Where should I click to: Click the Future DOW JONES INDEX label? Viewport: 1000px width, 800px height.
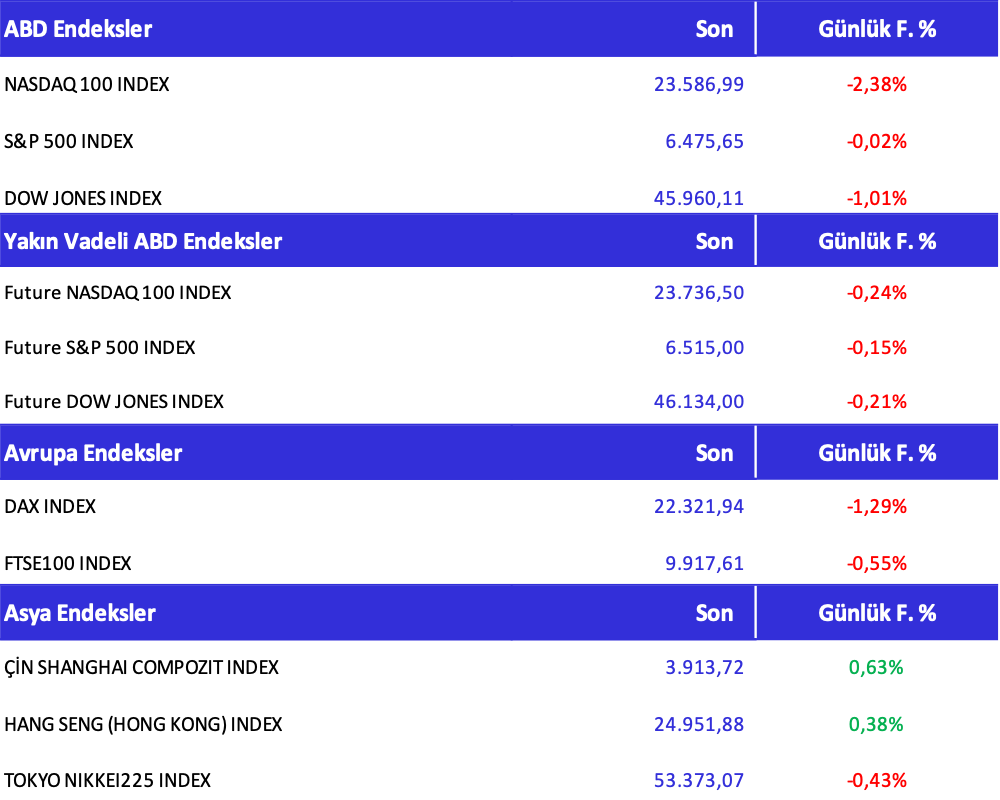[x=114, y=402]
